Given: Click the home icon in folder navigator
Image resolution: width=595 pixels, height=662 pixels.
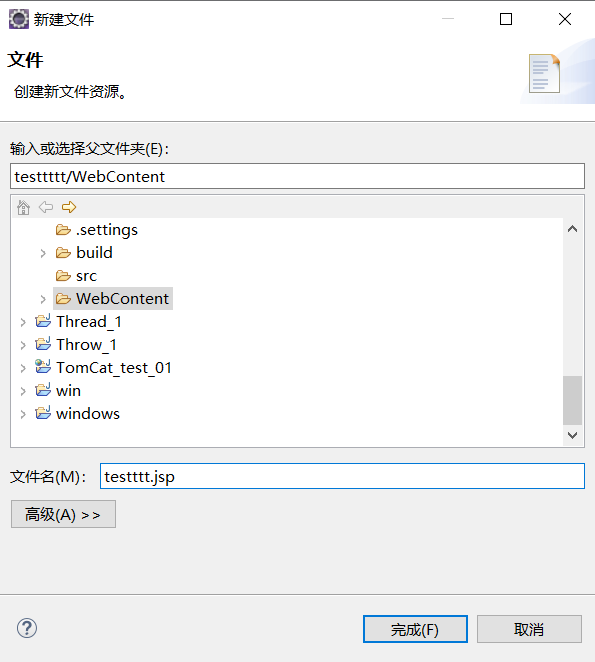Looking at the screenshot, I should (23, 207).
